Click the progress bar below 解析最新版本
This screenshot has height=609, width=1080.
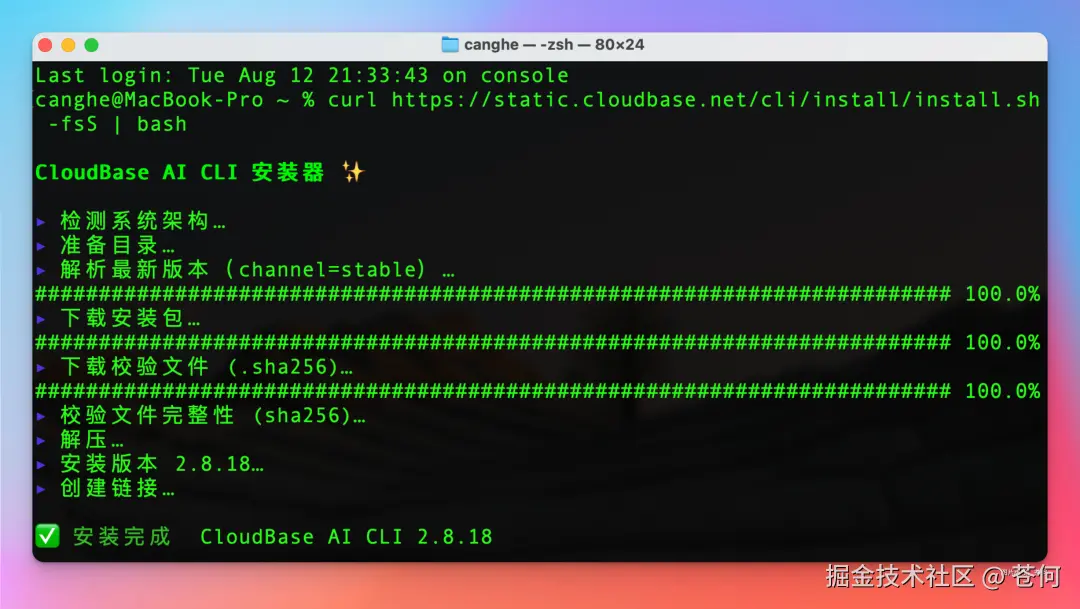click(x=537, y=294)
